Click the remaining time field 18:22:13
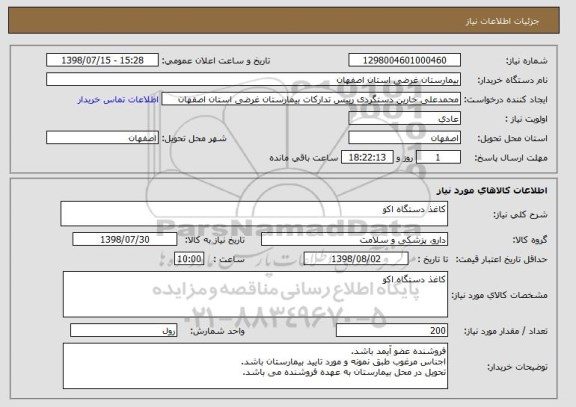The image size is (576, 407). coord(367,157)
